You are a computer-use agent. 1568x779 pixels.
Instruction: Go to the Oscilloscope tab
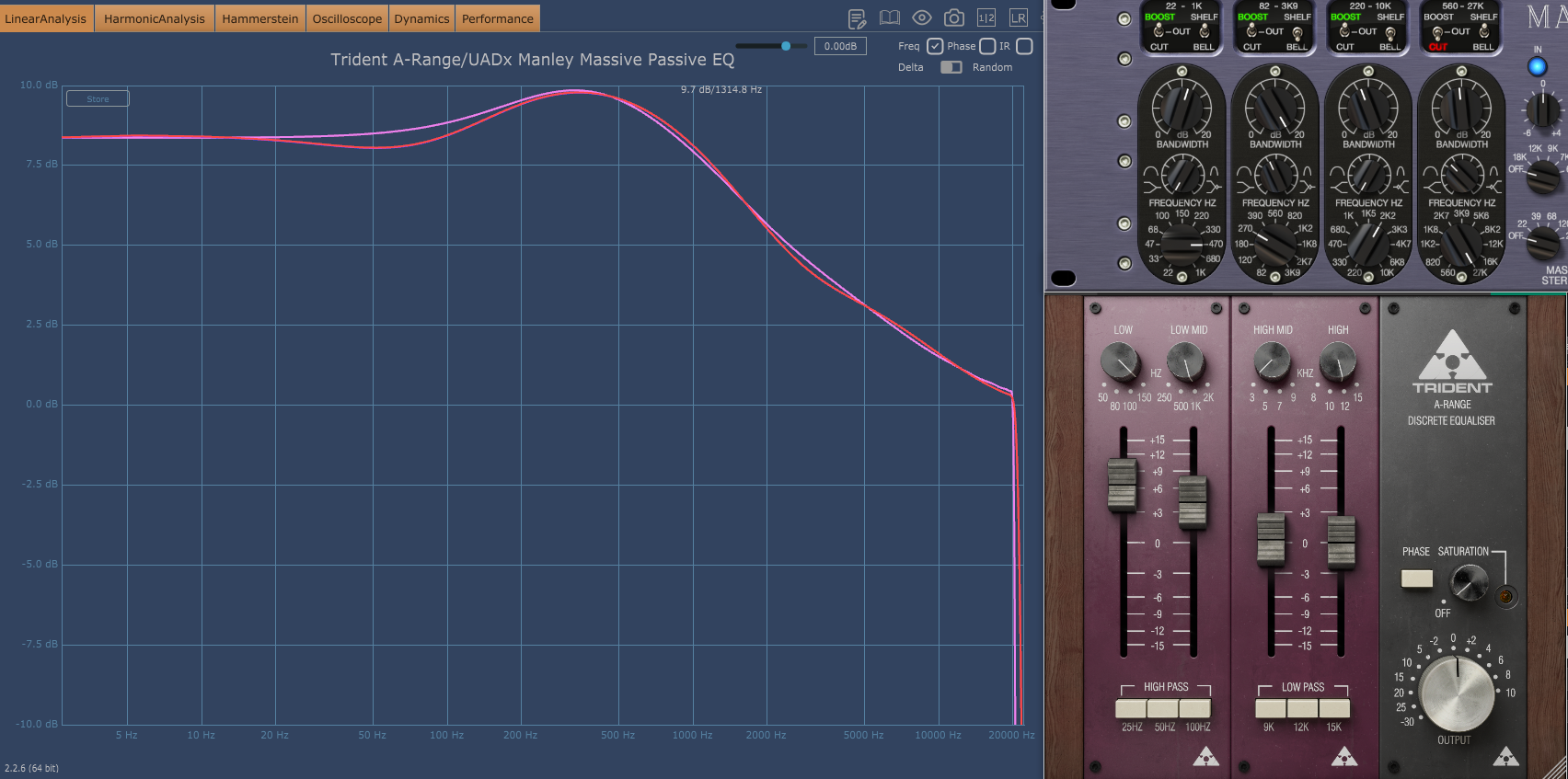347,18
